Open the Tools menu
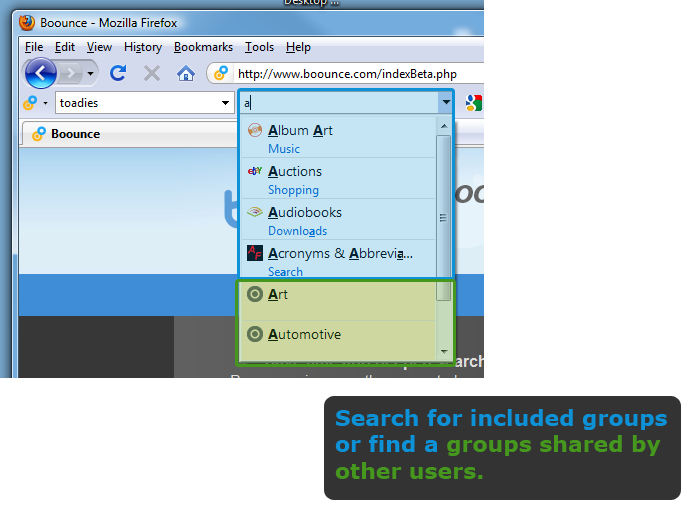 coord(259,47)
